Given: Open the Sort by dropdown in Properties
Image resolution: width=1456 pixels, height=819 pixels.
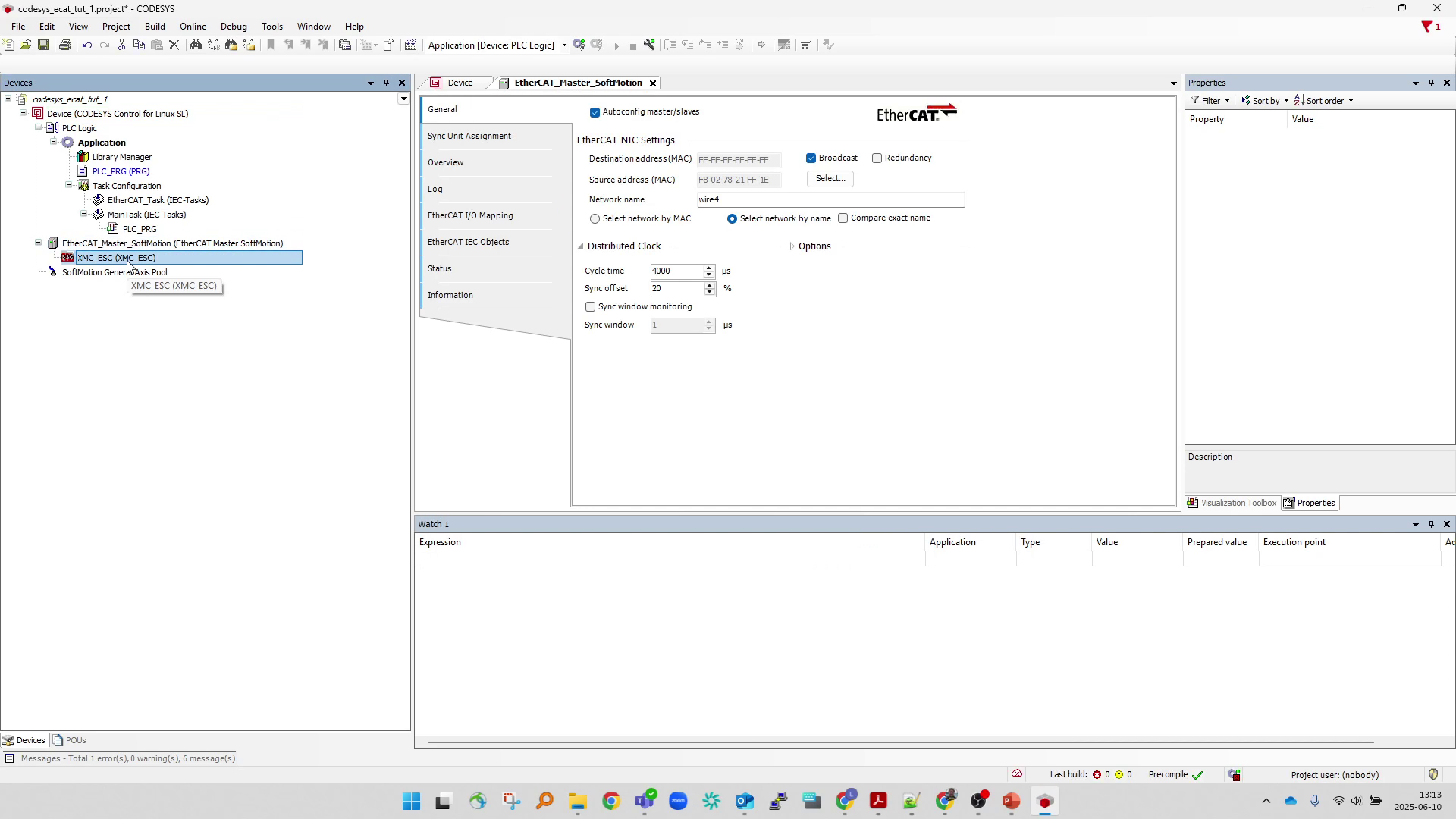Looking at the screenshot, I should point(1263,100).
